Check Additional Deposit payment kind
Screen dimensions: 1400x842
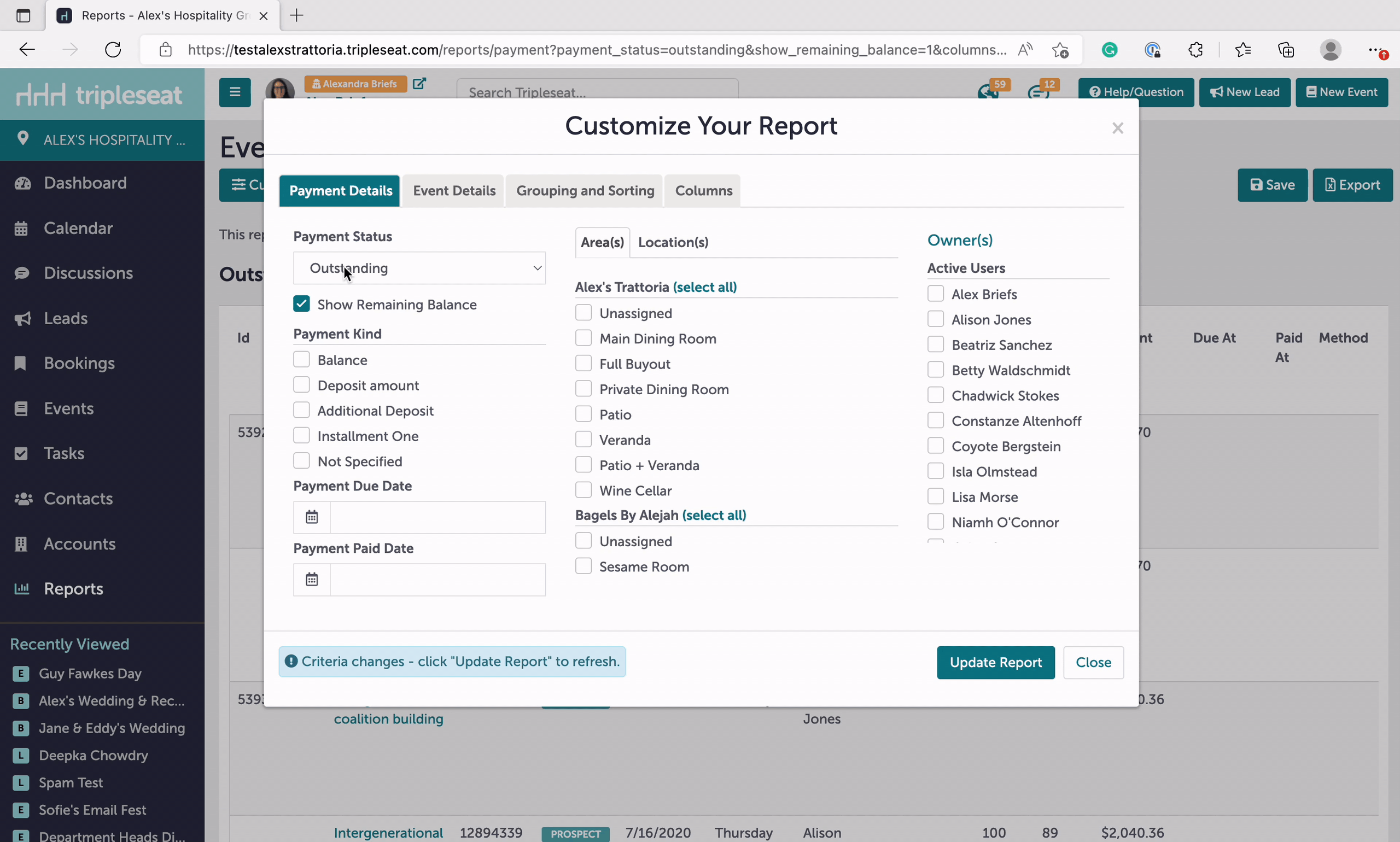point(301,410)
